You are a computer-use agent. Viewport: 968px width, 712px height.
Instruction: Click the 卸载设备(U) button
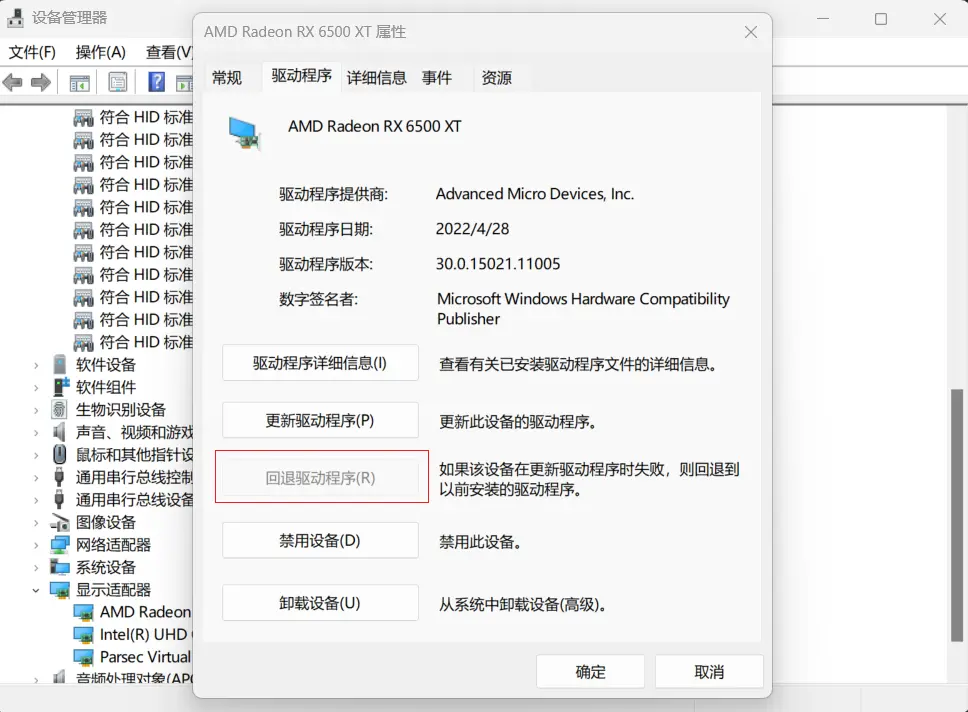point(320,602)
